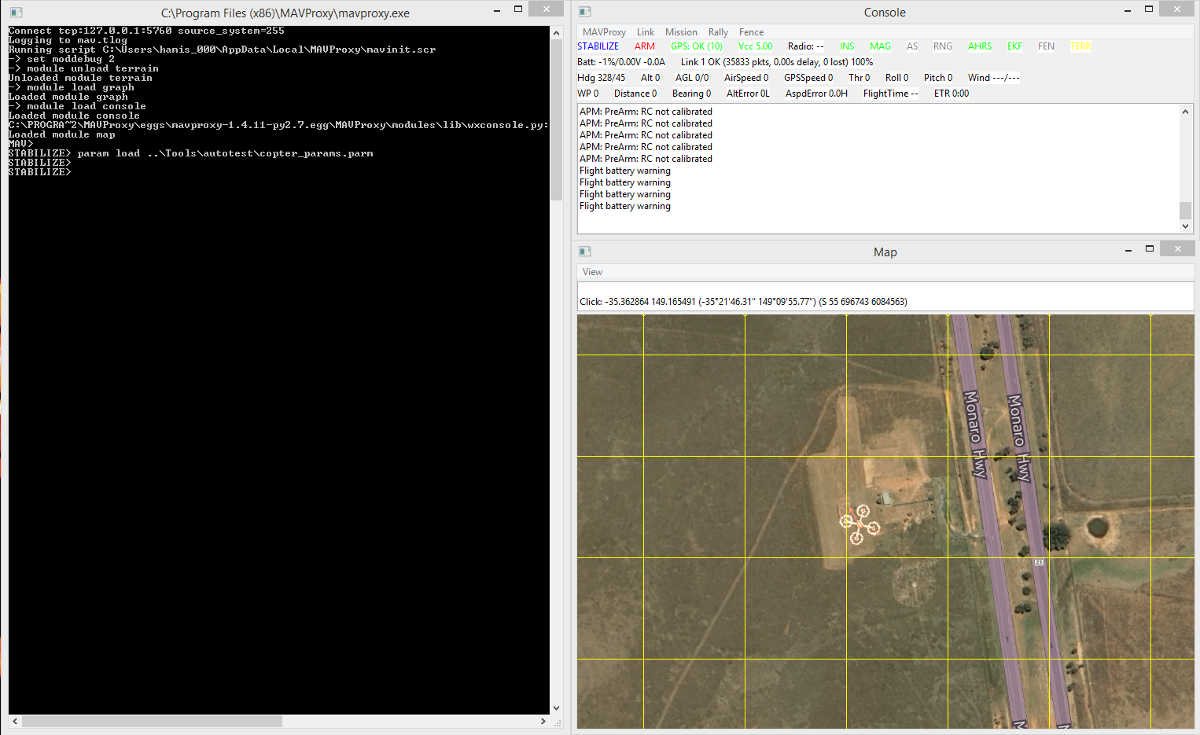
Task: Open the Fence menu
Action: point(751,32)
